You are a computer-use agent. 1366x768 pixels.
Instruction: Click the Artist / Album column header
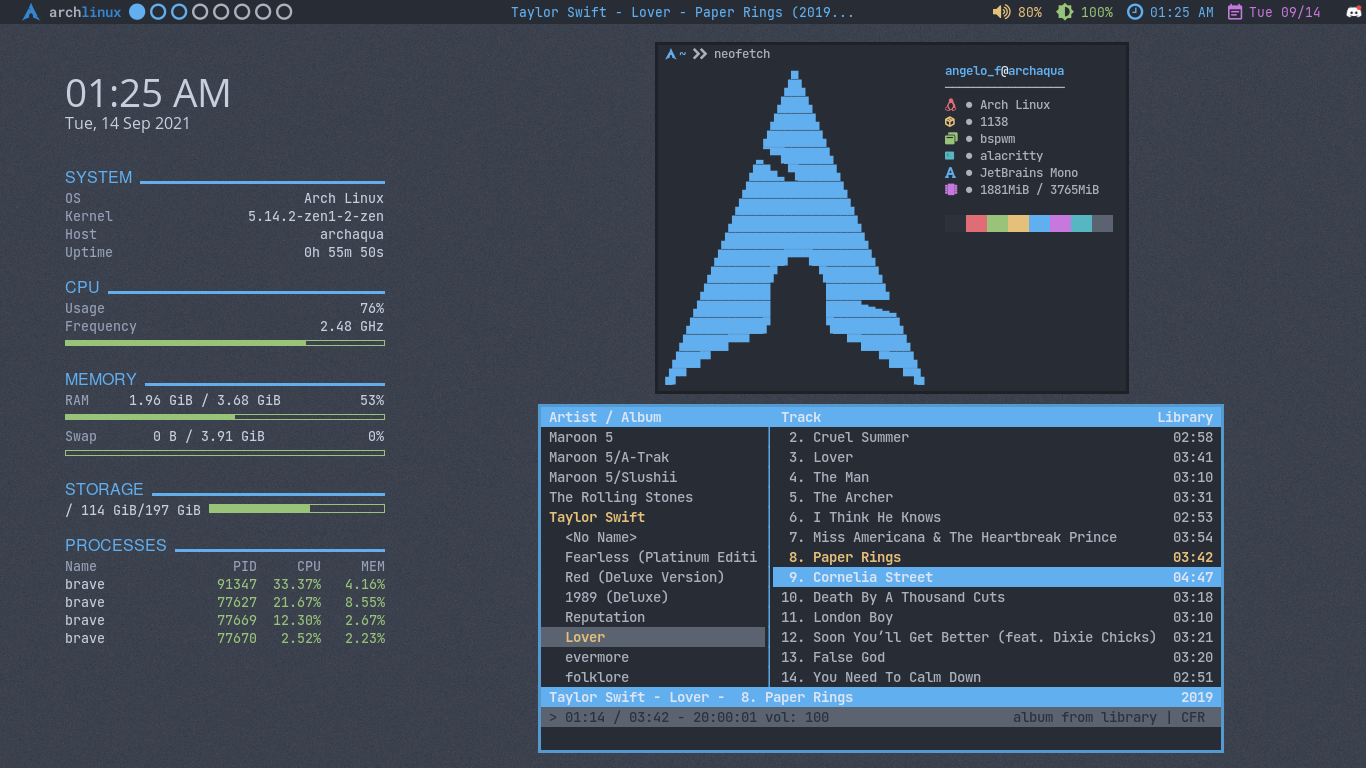point(605,417)
